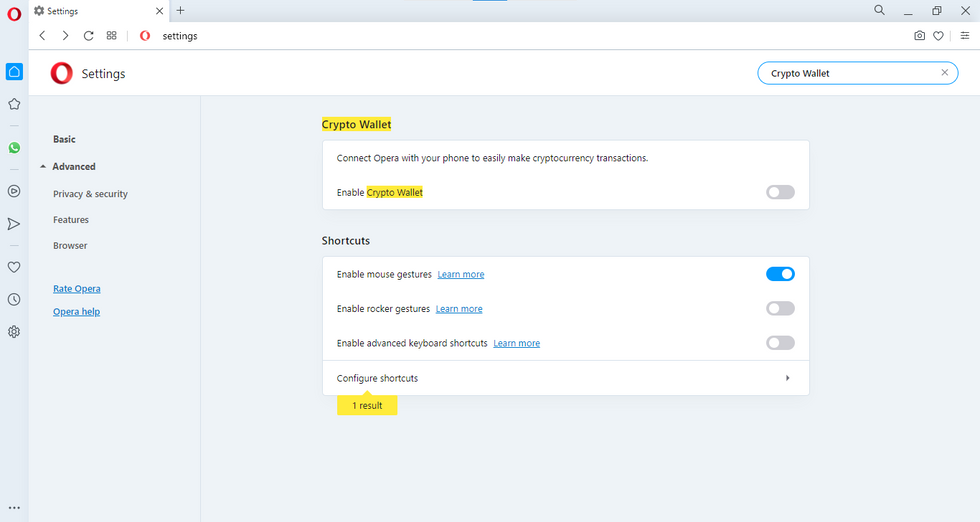The width and height of the screenshot is (980, 522).
Task: Open Learn more for advanced keyboard shortcuts
Action: coord(516,343)
